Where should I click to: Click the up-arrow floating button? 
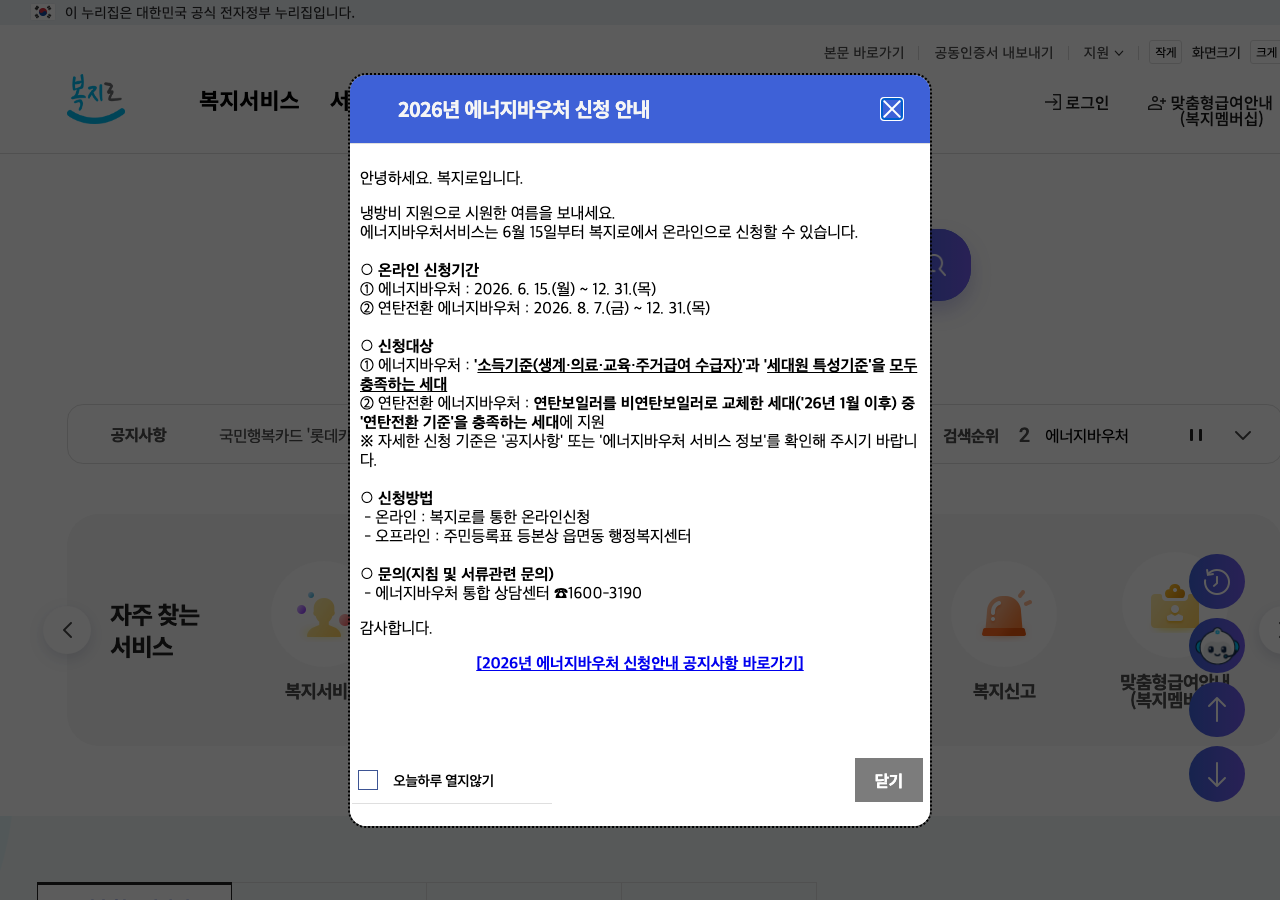point(1217,710)
